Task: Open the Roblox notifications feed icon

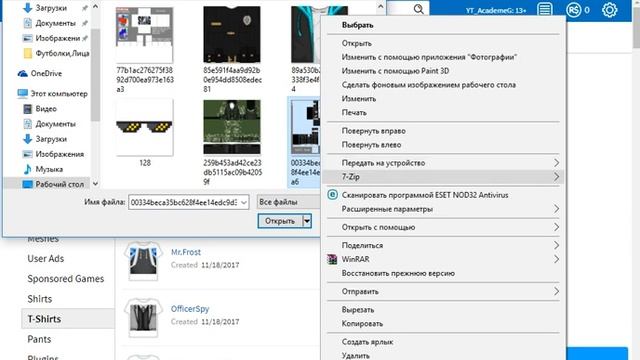Action: (x=544, y=9)
